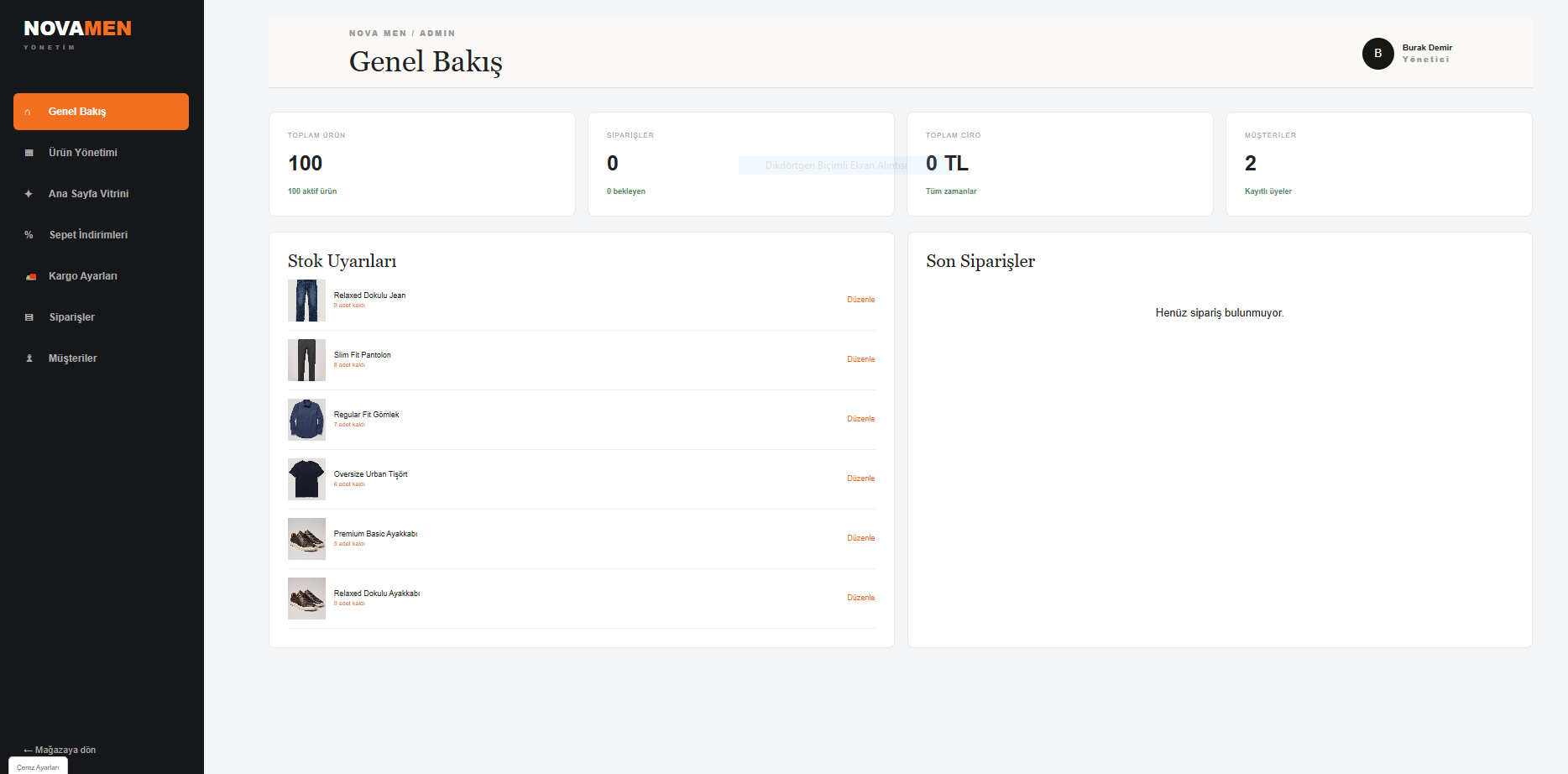Image resolution: width=1568 pixels, height=774 pixels.
Task: Click the 'Henüz sipariş bulunmuyor.' message
Action: [1220, 313]
